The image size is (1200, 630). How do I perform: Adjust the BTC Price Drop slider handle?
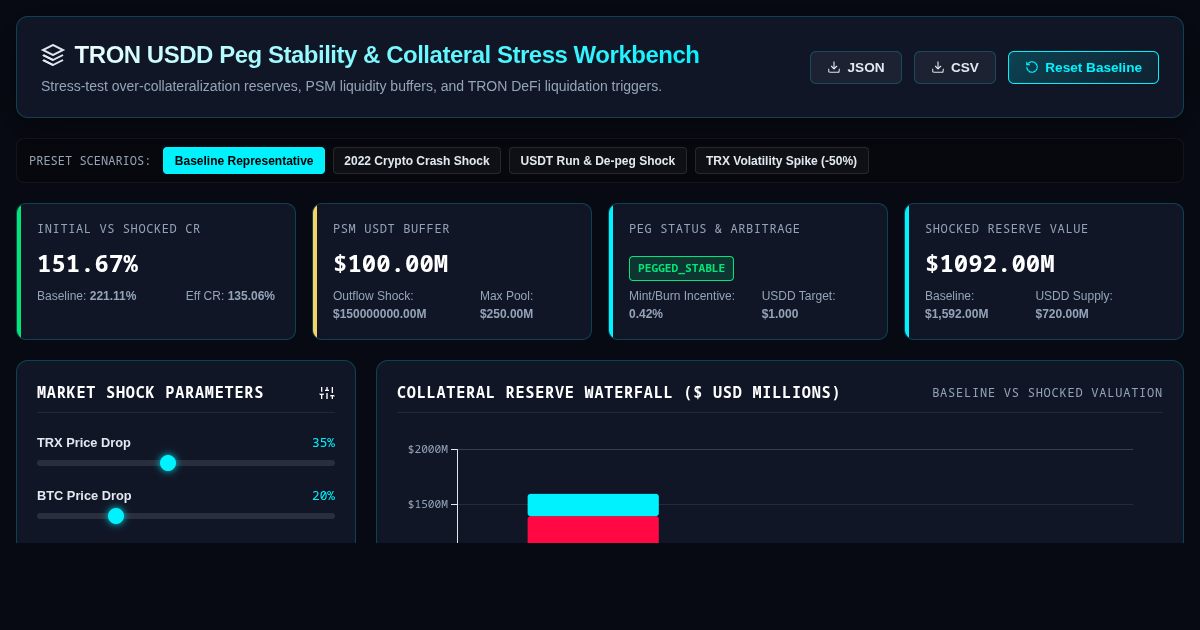click(116, 516)
